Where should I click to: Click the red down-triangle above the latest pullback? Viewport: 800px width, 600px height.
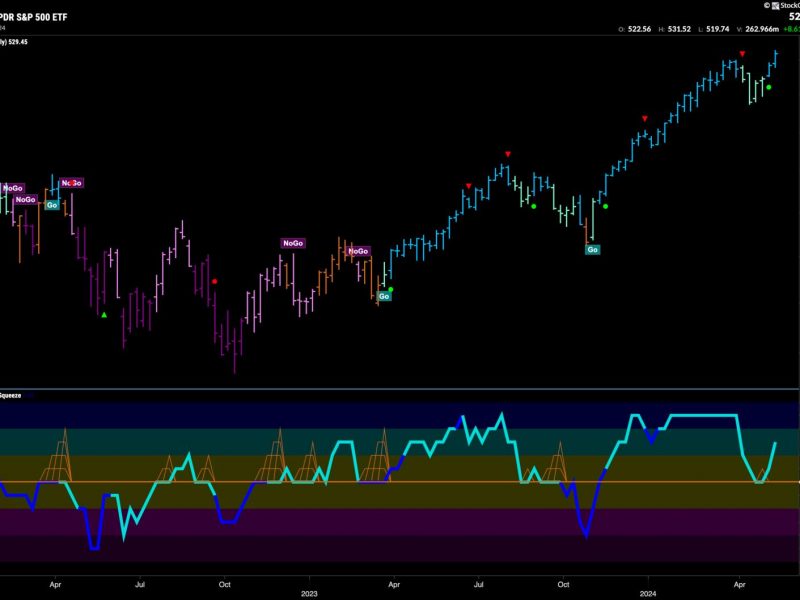pos(742,54)
